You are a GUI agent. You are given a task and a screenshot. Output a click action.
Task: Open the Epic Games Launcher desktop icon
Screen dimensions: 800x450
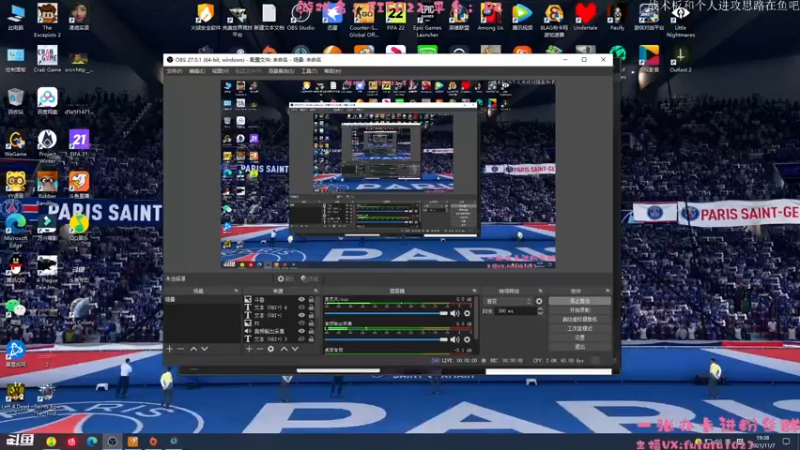pos(428,20)
